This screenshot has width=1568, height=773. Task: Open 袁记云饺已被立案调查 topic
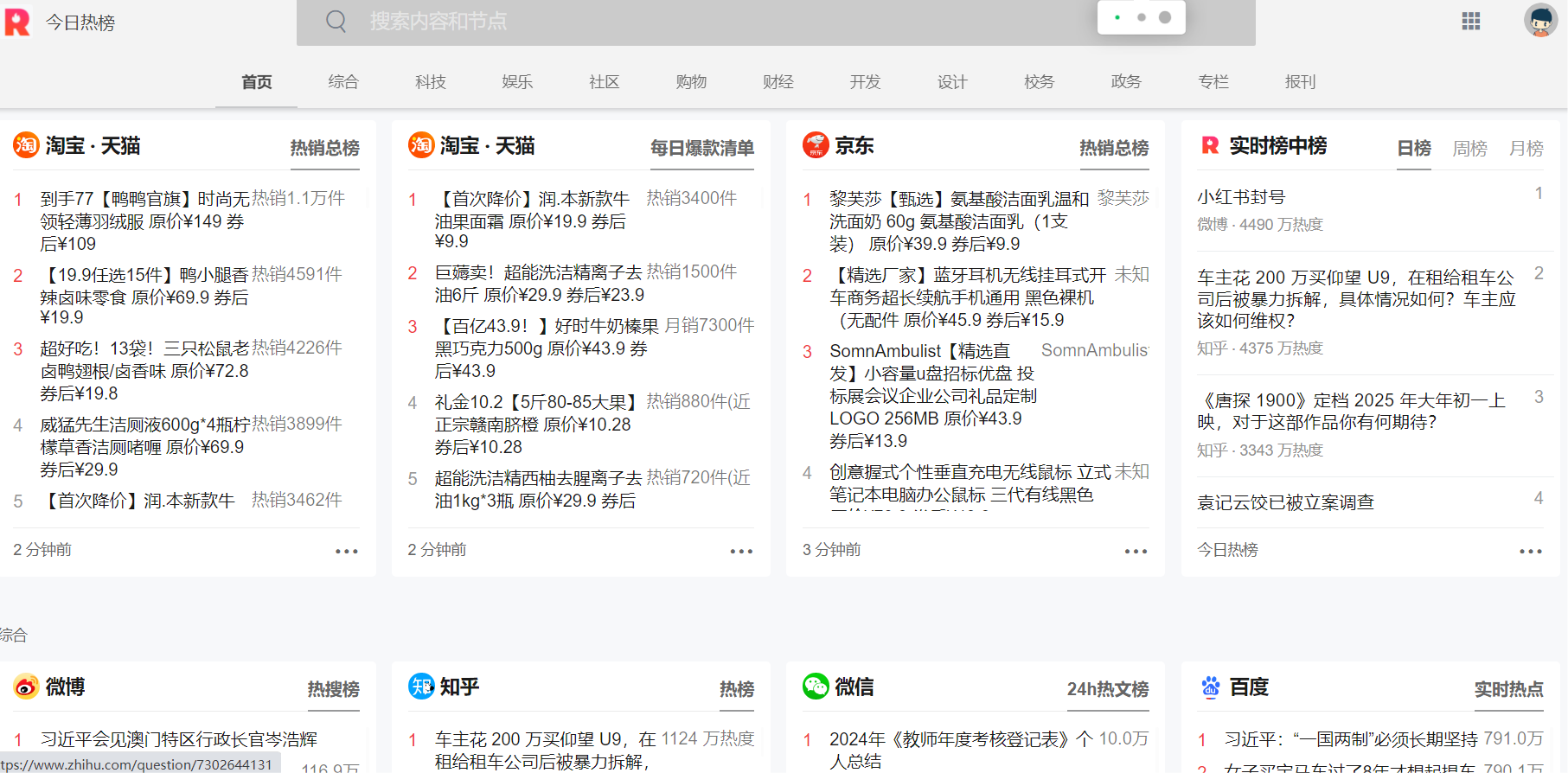1285,502
